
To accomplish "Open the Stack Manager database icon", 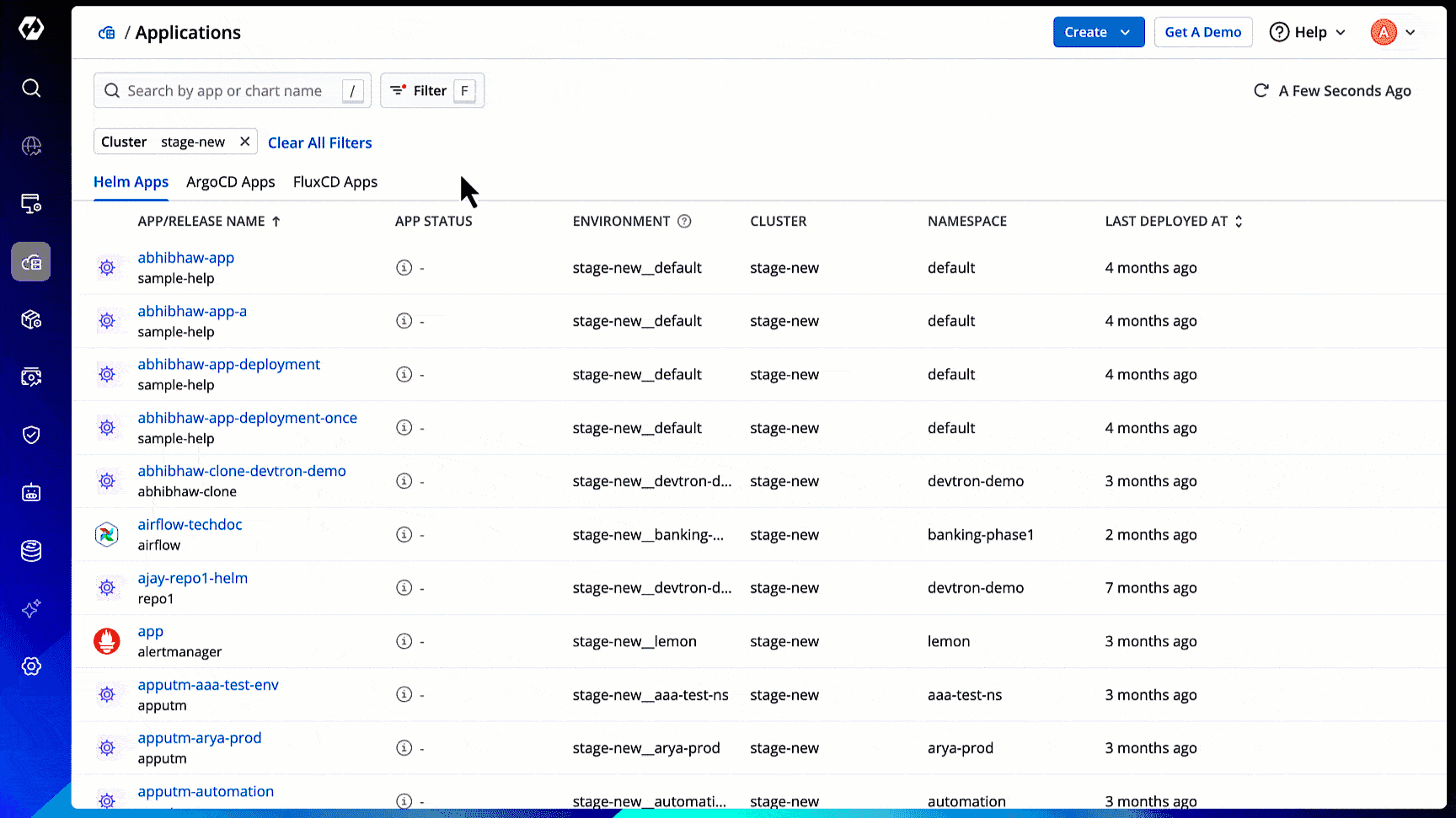I will [x=31, y=549].
